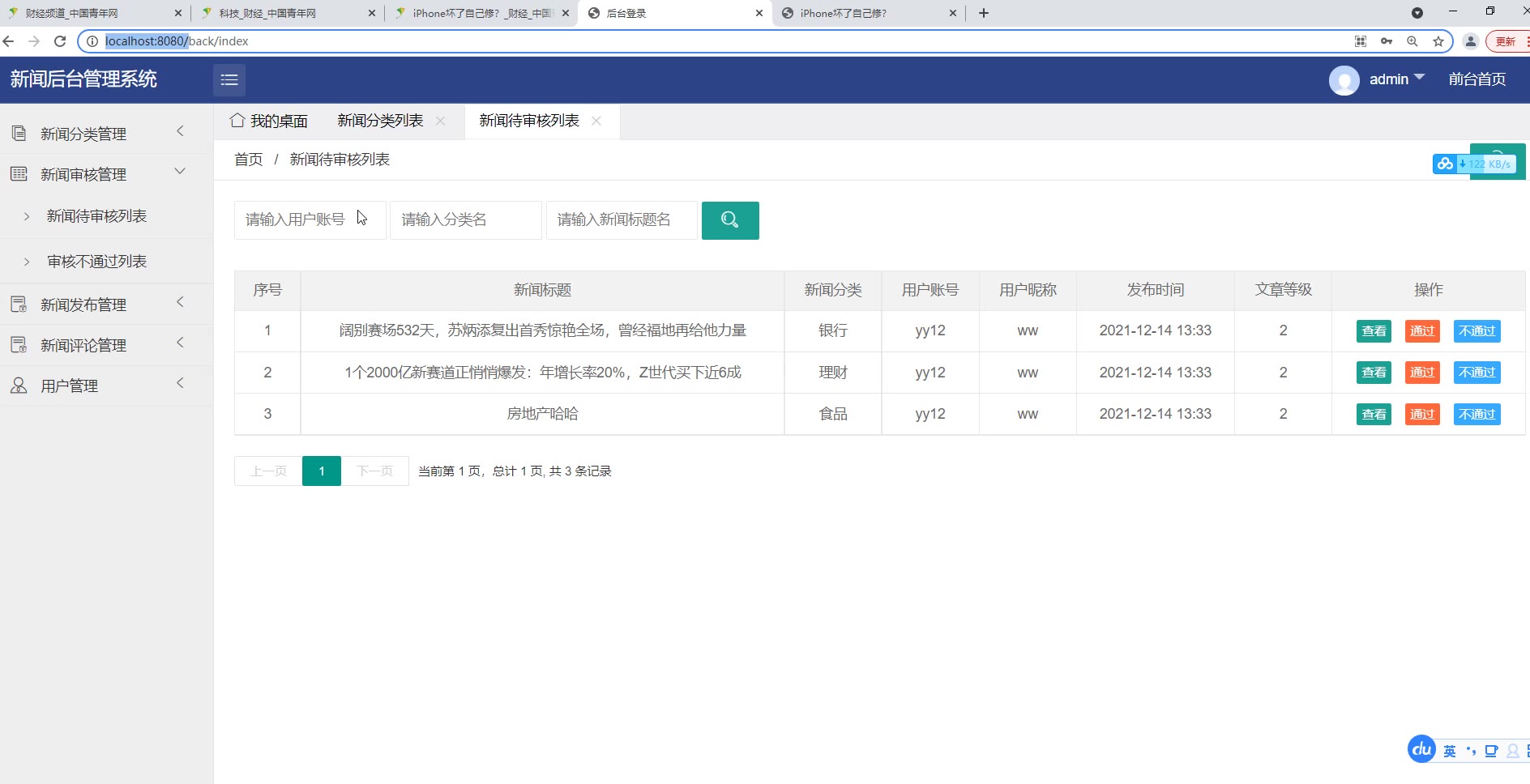The image size is (1530, 784).
Task: Click the 用户管理 person icon
Action: (19, 386)
